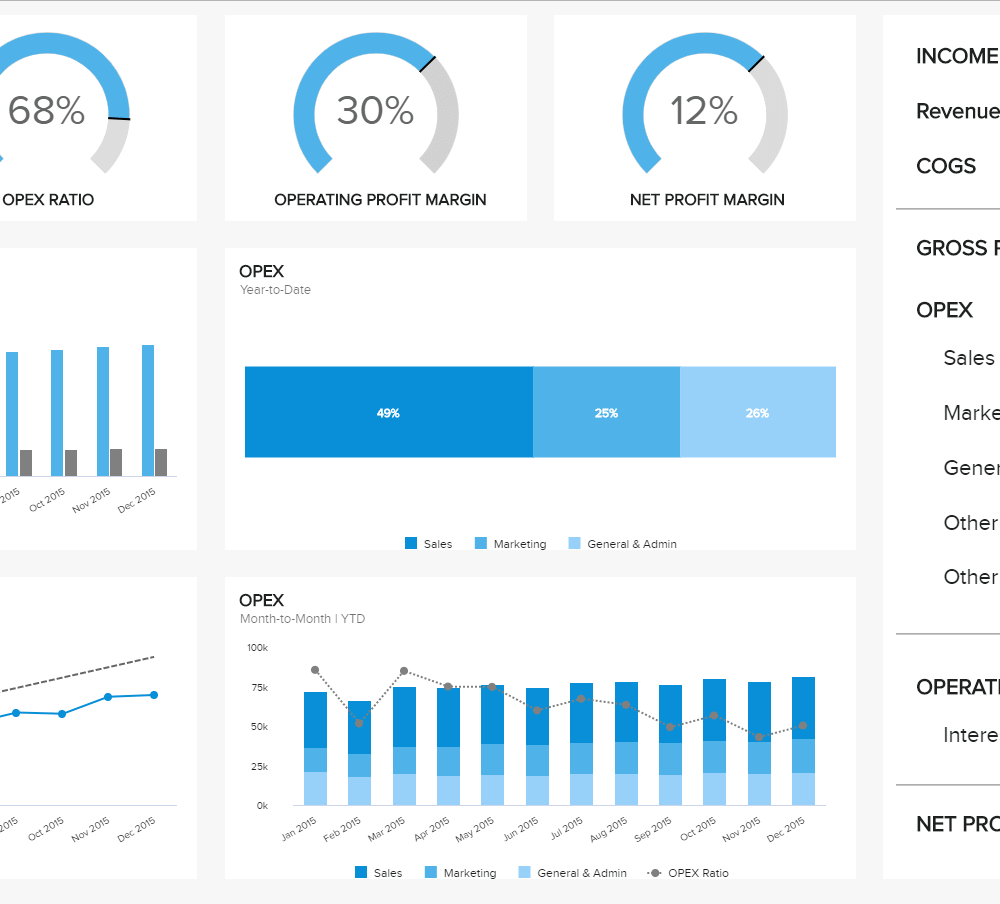Viewport: 1000px width, 904px height.
Task: Select the OPEX heading in income statement
Action: [x=944, y=310]
